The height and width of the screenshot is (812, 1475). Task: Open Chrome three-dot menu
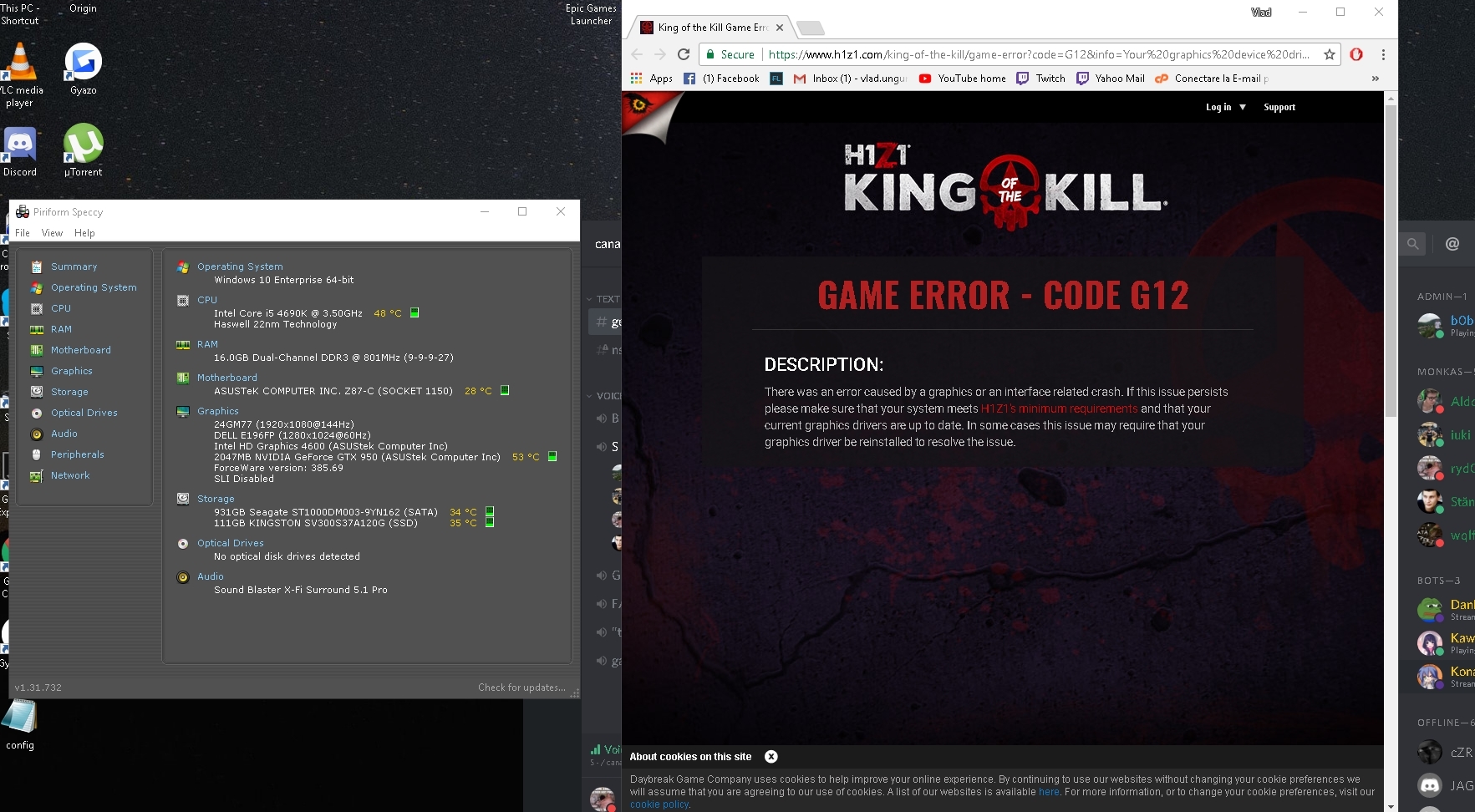[1383, 54]
